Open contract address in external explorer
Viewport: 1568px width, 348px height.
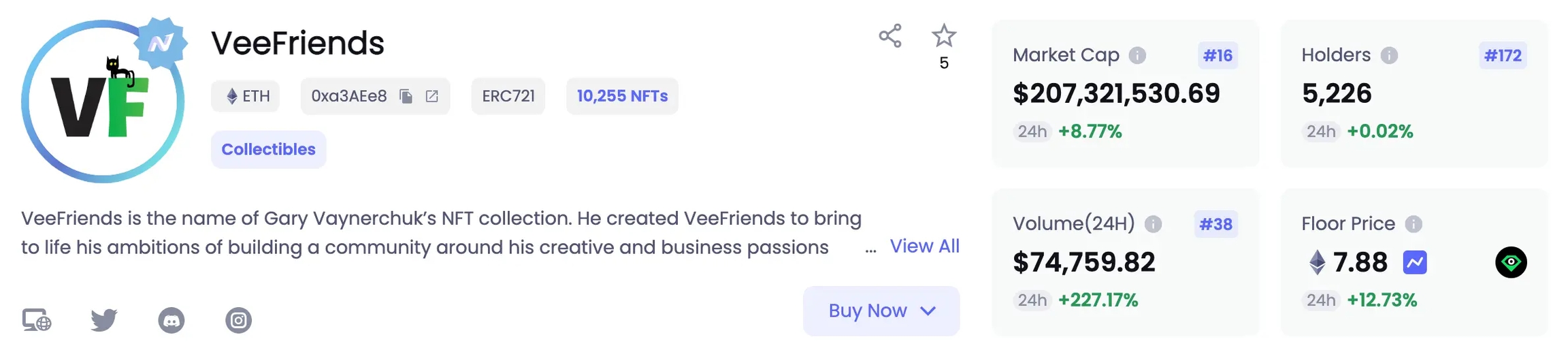[x=432, y=97]
